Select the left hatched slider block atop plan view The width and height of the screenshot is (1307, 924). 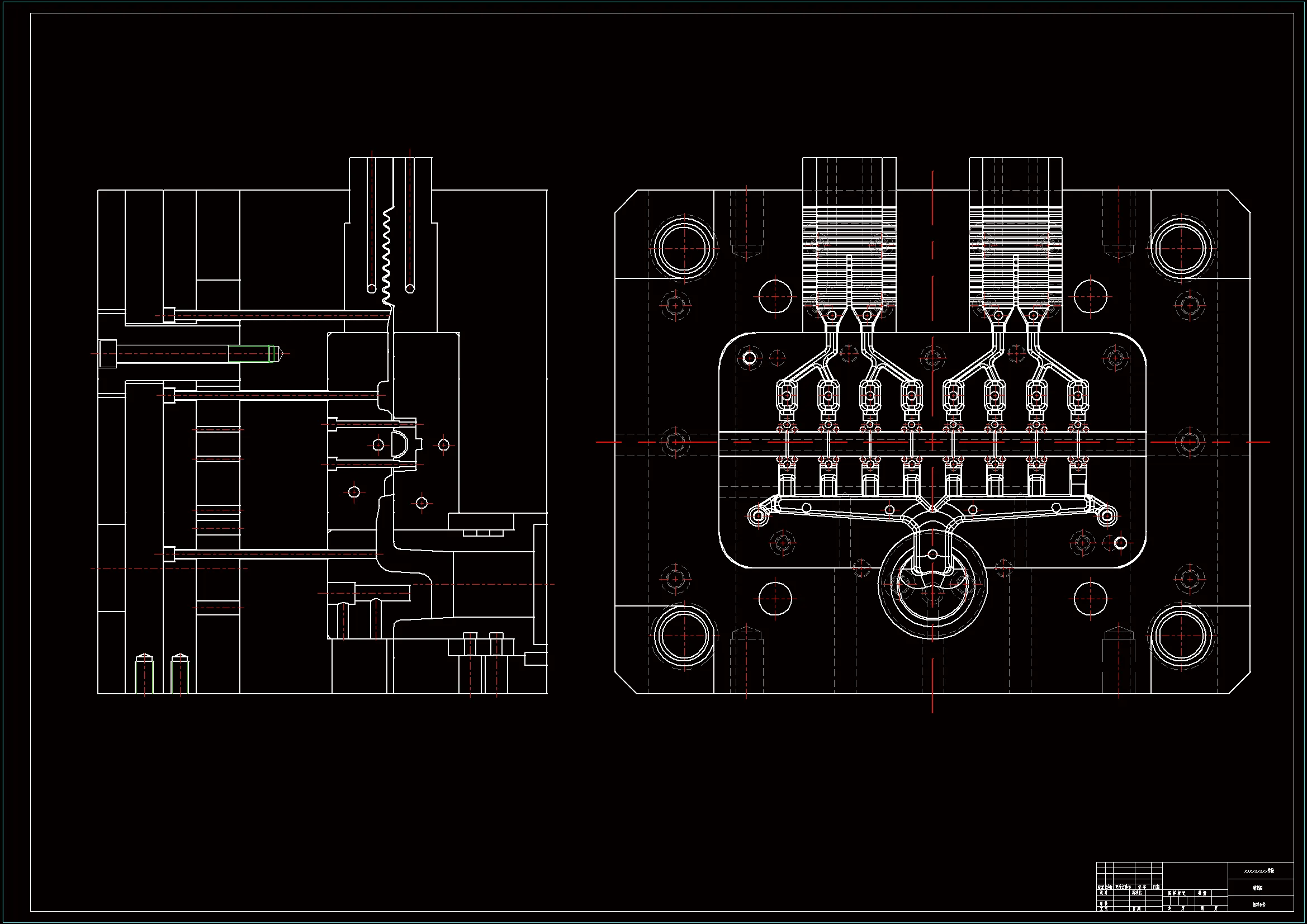[x=849, y=256]
